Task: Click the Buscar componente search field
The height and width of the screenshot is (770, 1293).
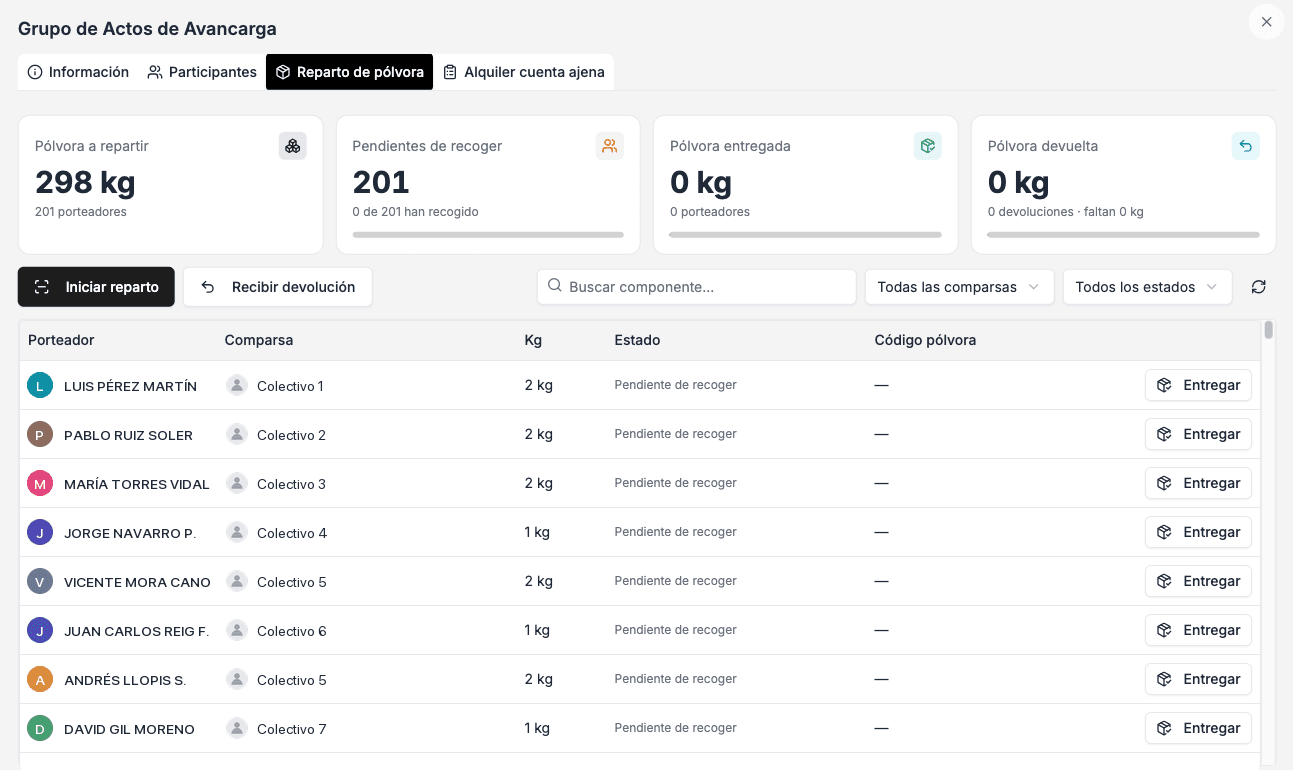Action: click(x=697, y=287)
